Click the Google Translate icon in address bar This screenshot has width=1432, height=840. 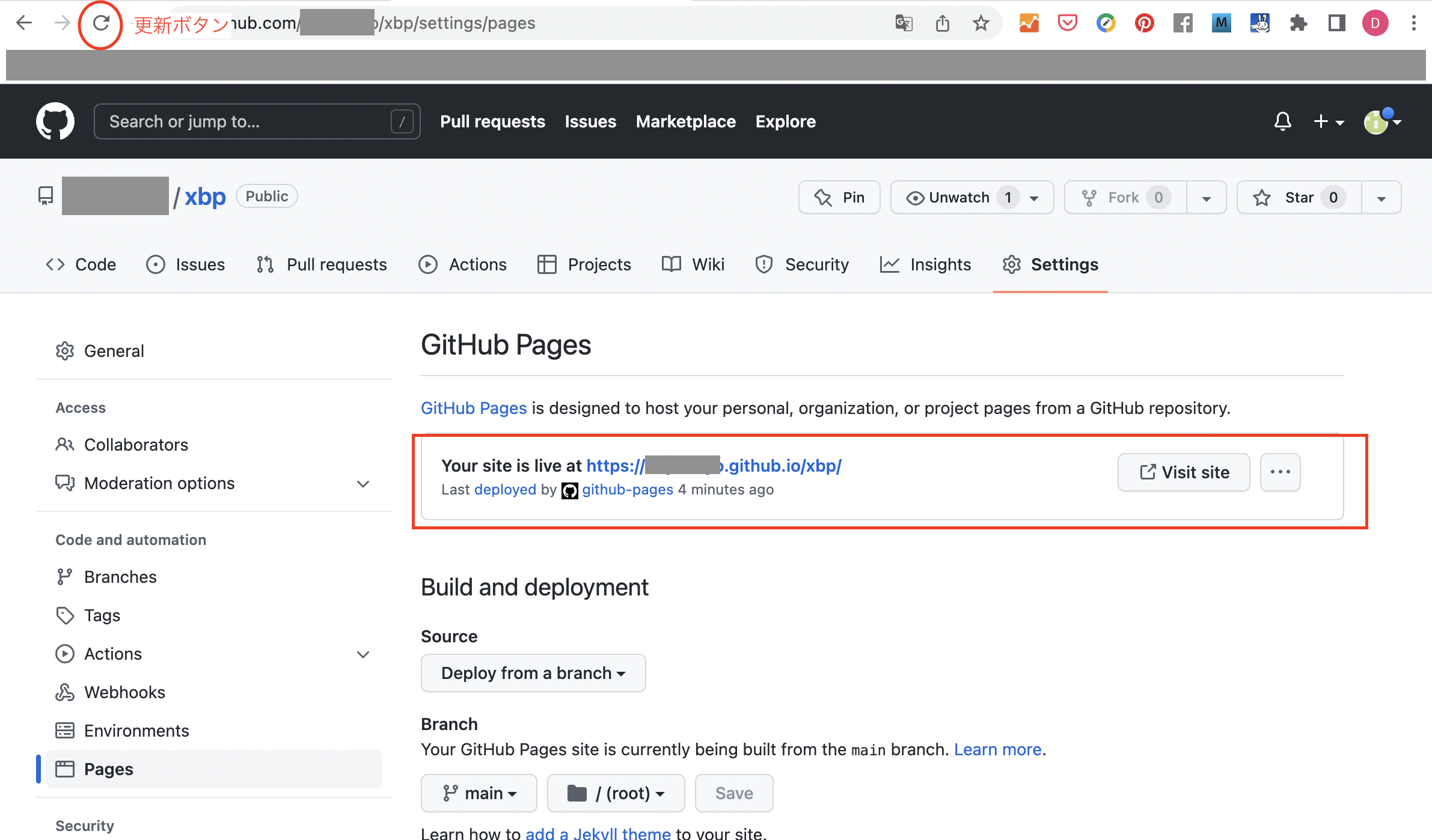coord(904,23)
